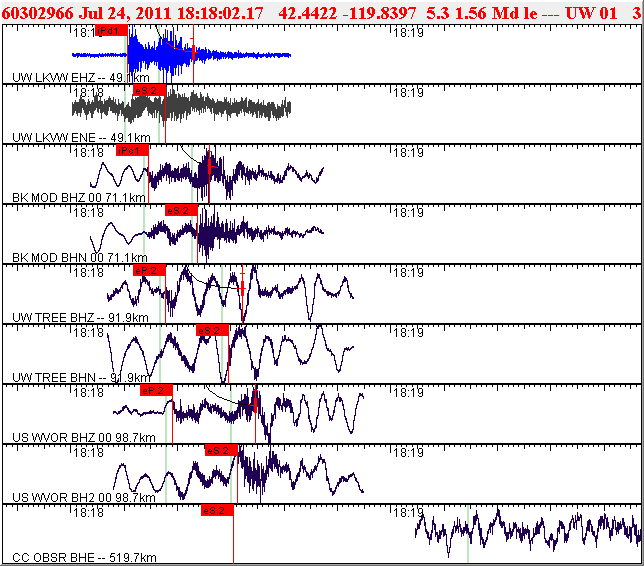The width and height of the screenshot is (644, 566).
Task: Click the 18:18 time label in TREE BHN row
Action: (x=89, y=332)
